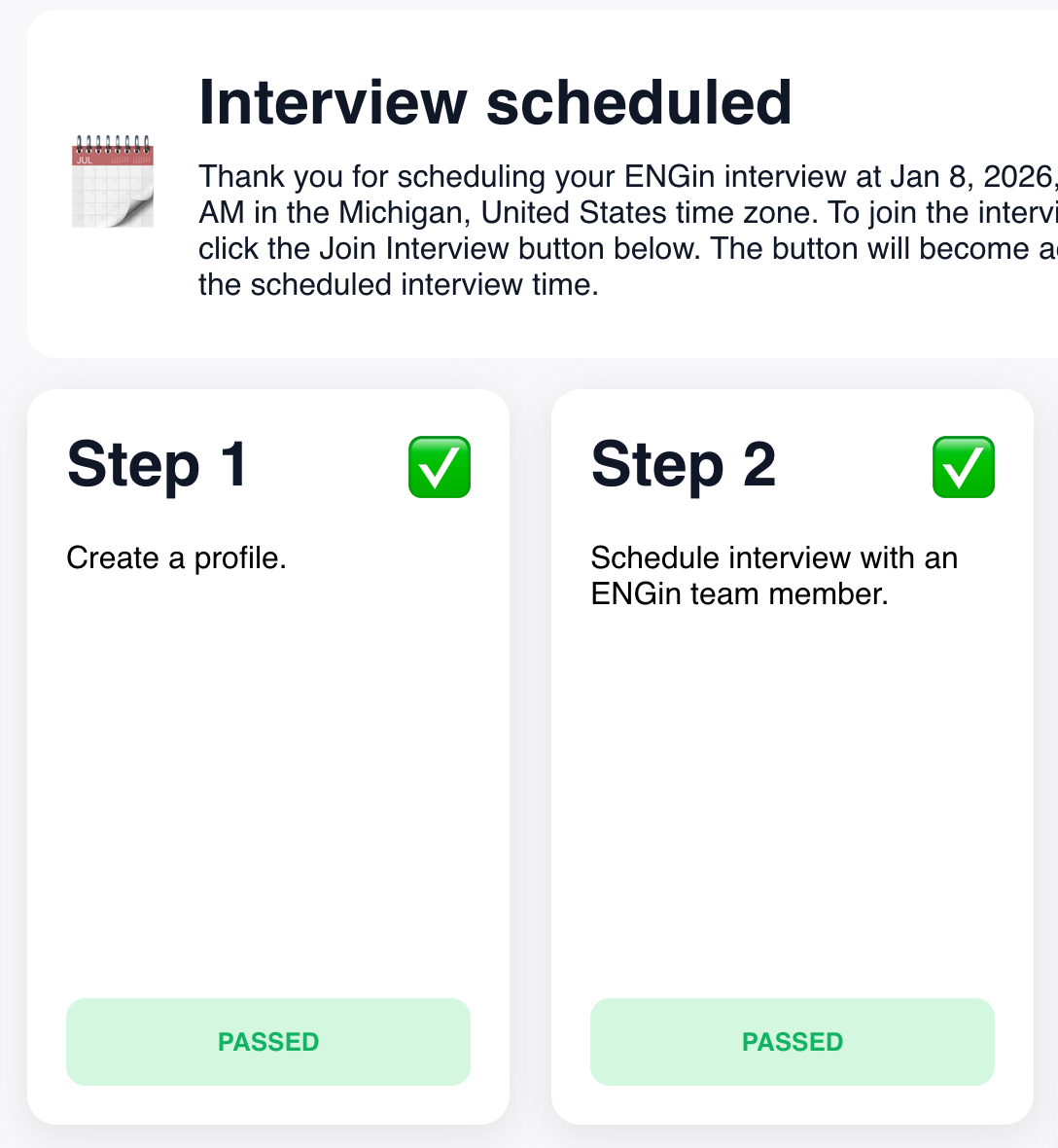Image resolution: width=1058 pixels, height=1148 pixels.
Task: Click the red JUL header on calendar icon
Action: pyautogui.click(x=113, y=157)
